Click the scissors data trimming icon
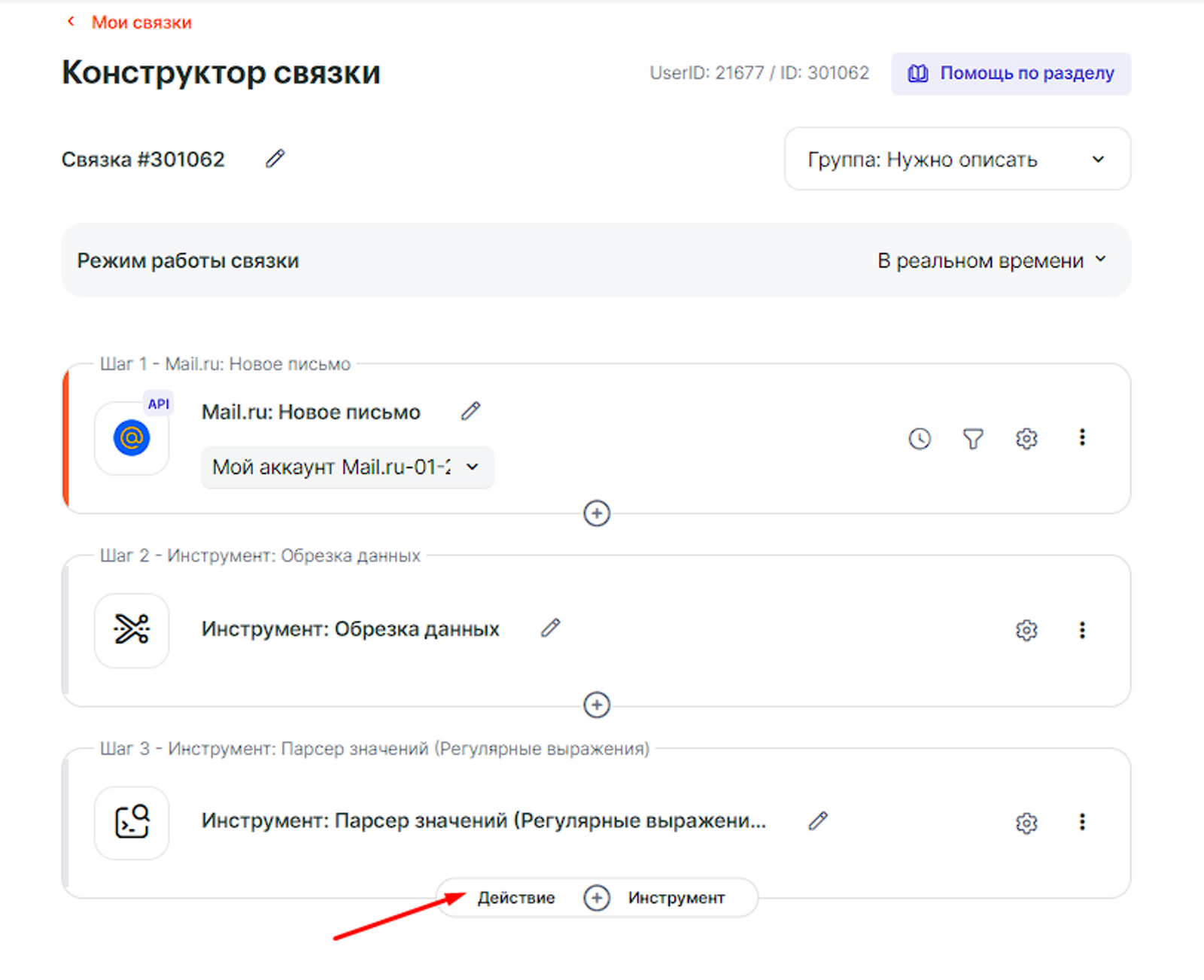The image size is (1204, 980). [132, 630]
